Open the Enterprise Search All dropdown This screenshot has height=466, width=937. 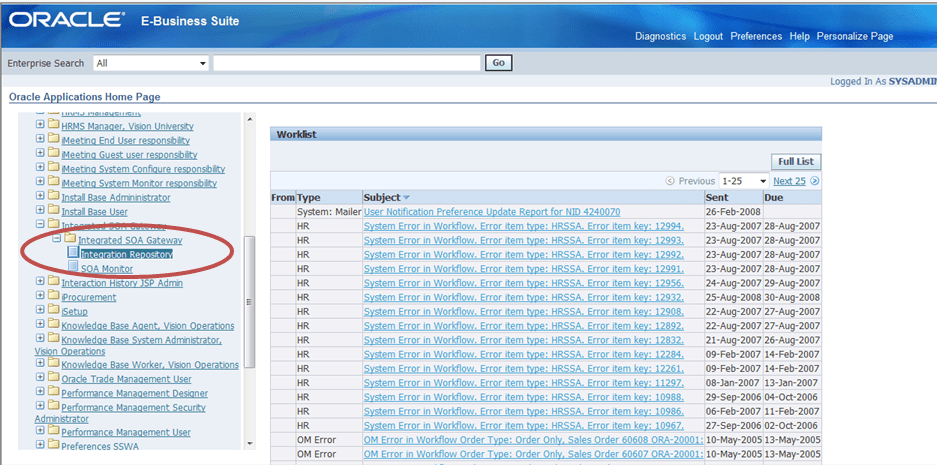[151, 63]
